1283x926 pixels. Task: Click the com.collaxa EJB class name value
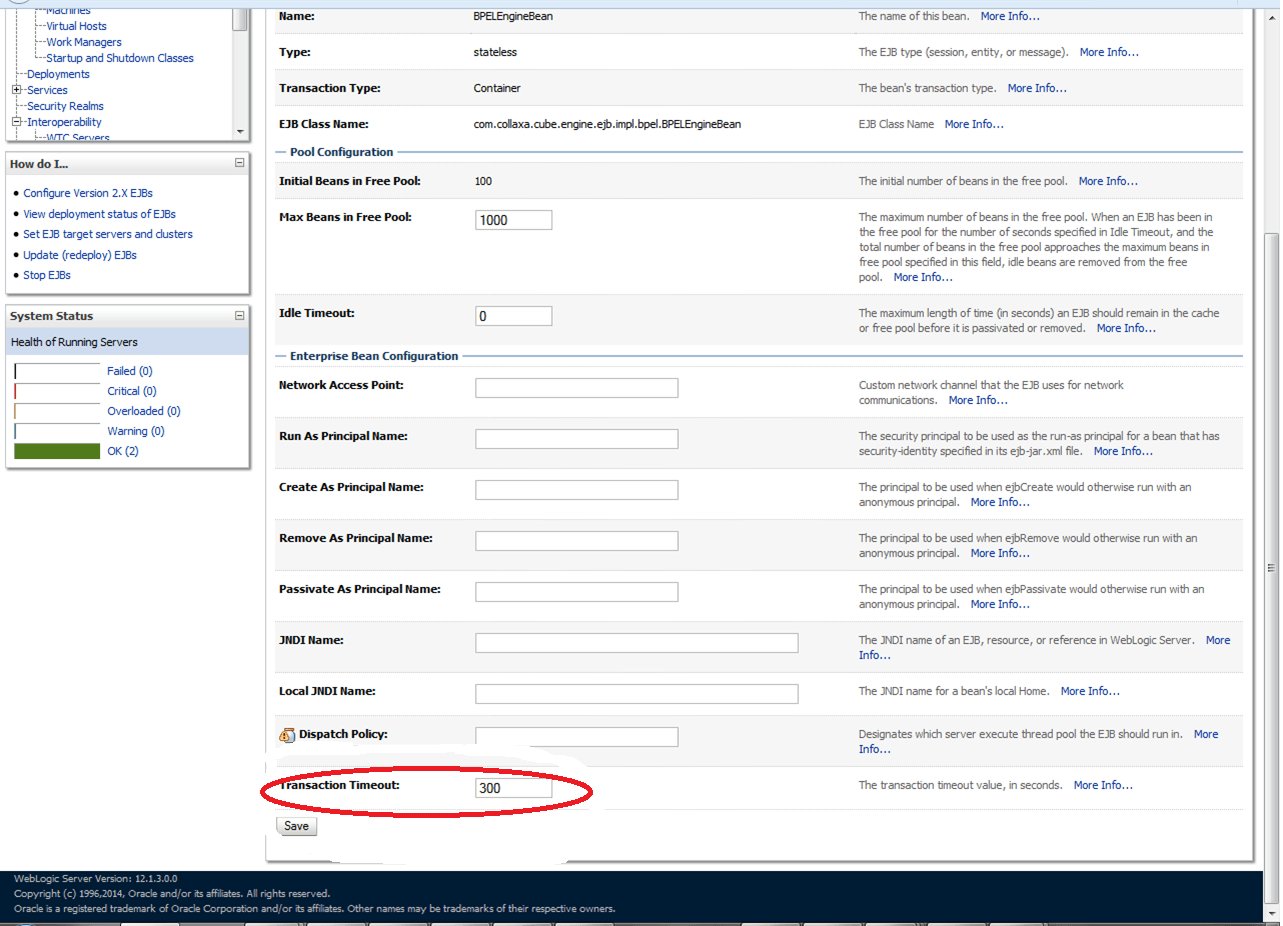click(607, 124)
